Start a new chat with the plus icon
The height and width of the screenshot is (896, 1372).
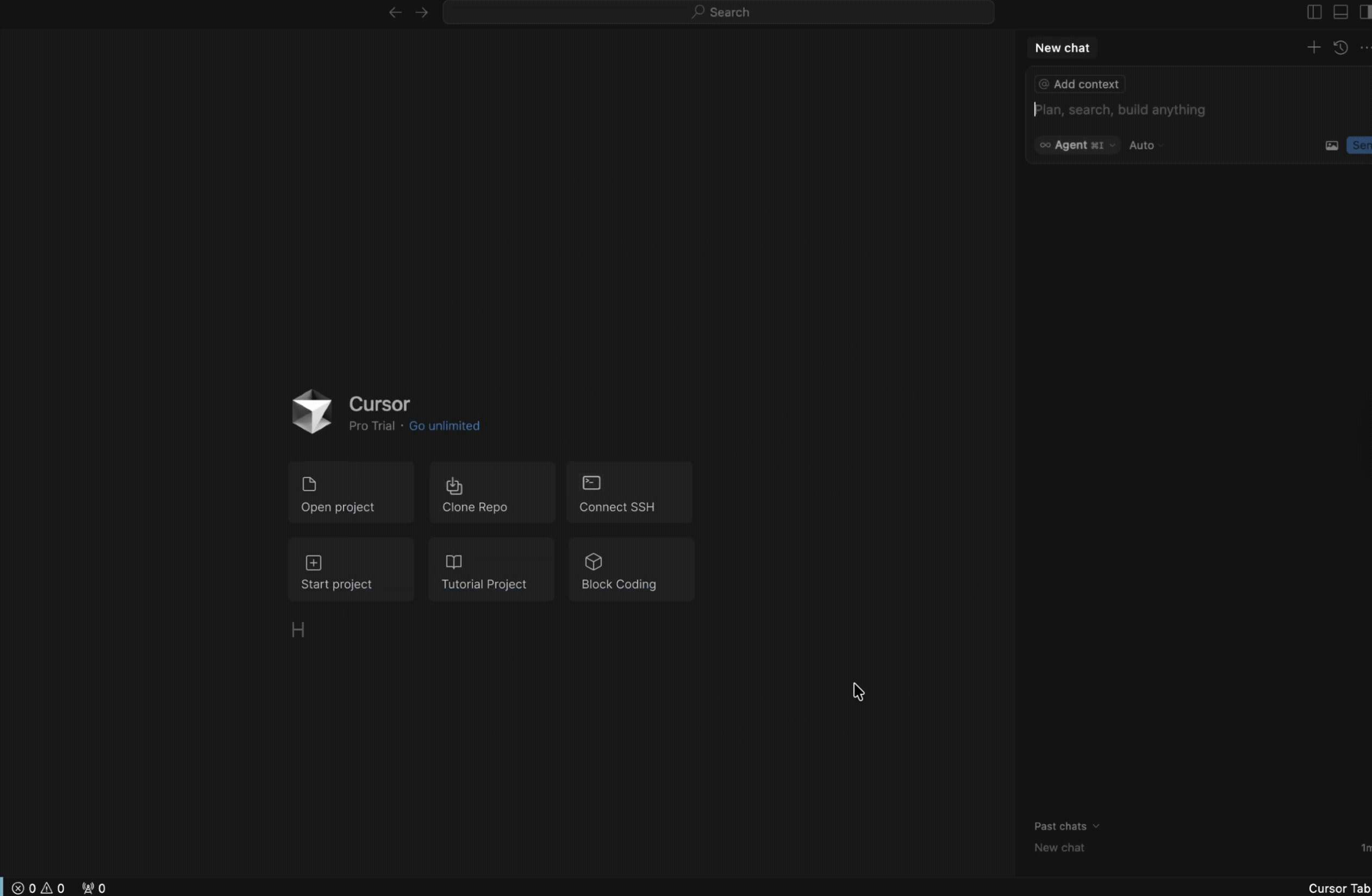(1313, 47)
